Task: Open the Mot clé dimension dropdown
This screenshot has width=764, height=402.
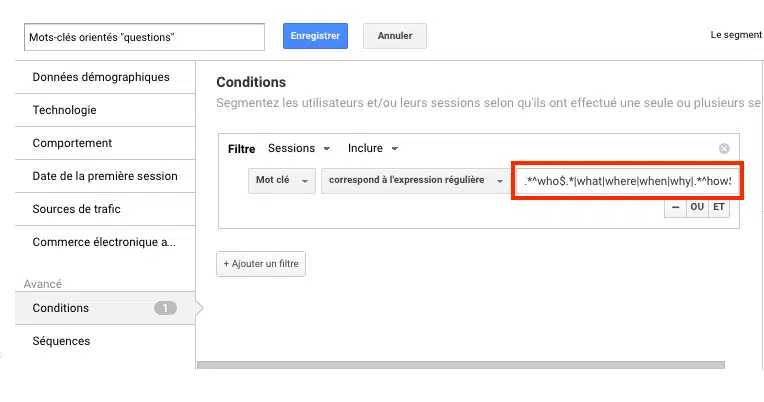Action: [282, 181]
